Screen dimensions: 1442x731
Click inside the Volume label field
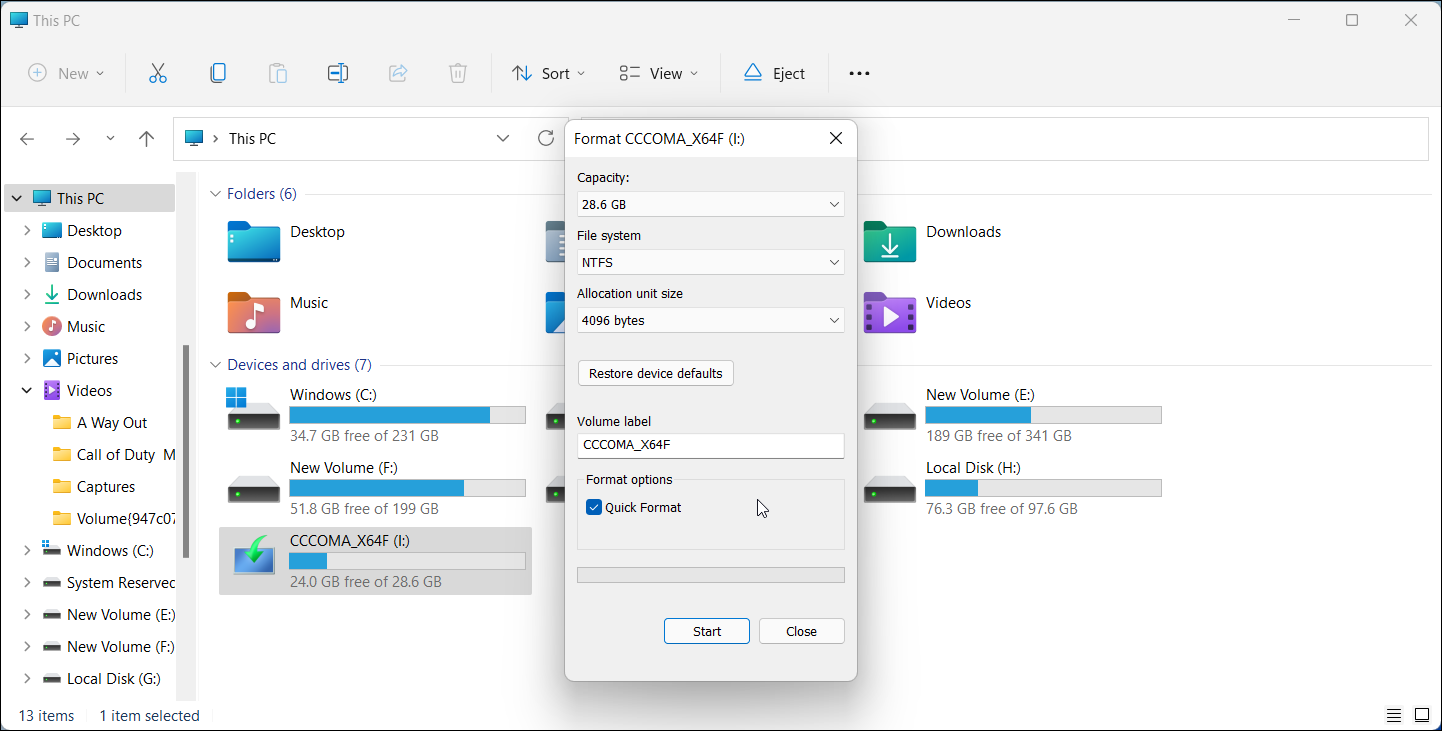(710, 445)
